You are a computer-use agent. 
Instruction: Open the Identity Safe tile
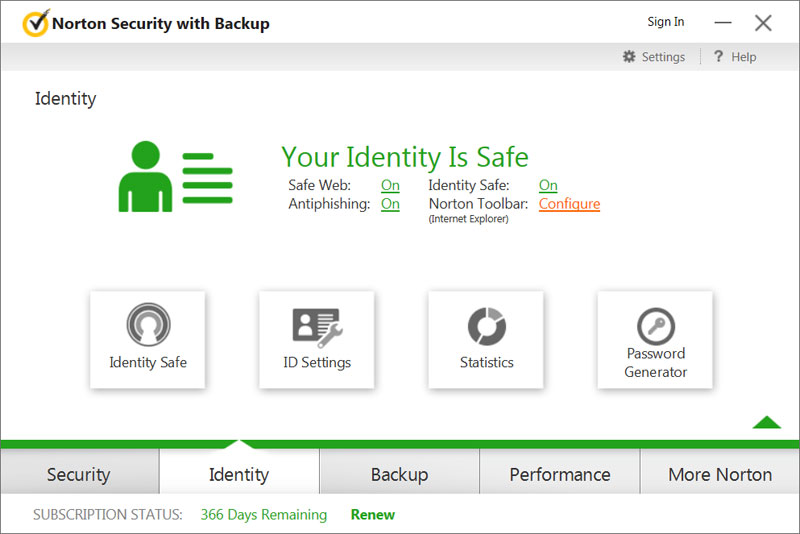pos(147,339)
